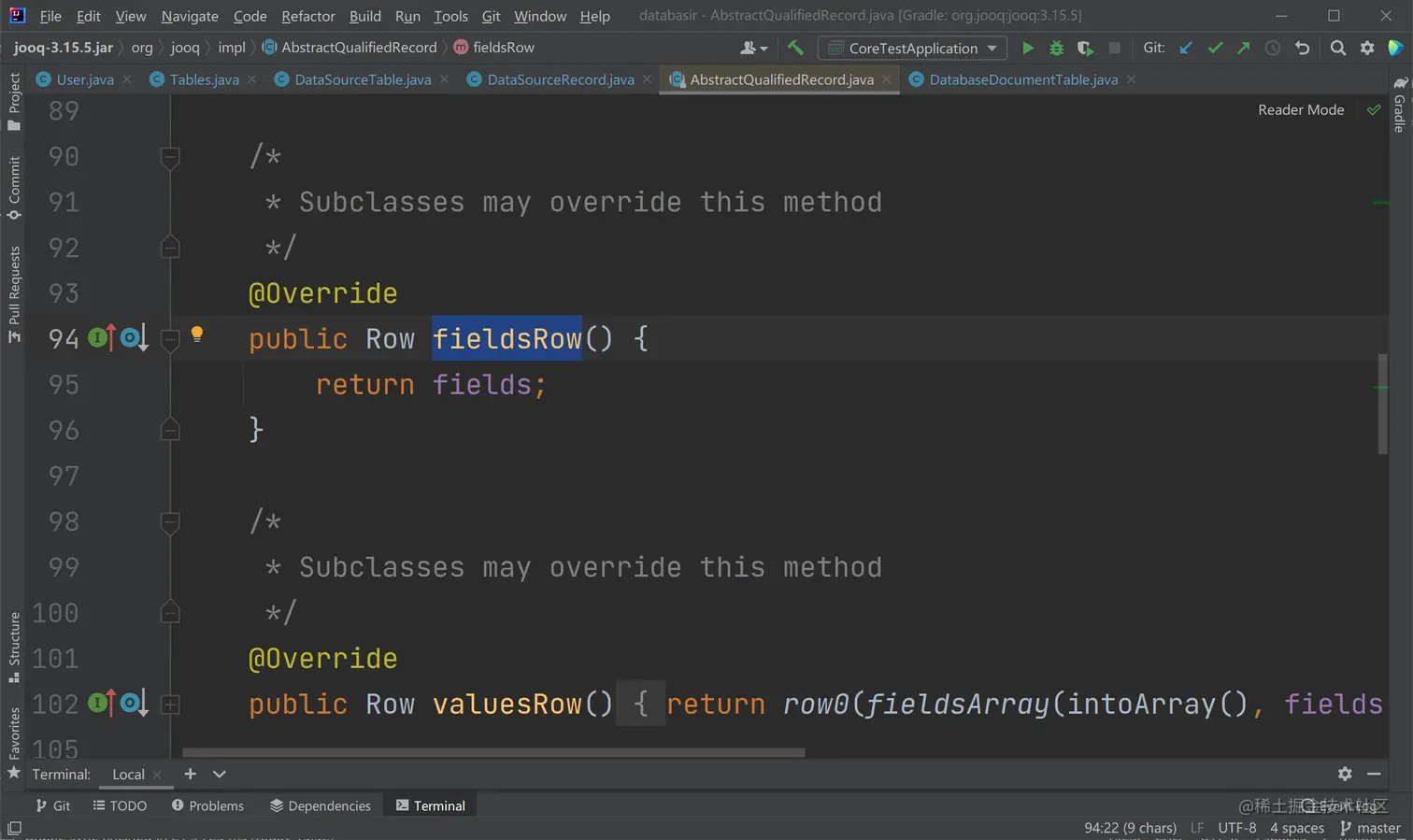The width and height of the screenshot is (1413, 840).
Task: Click the Git Commit checkmark icon
Action: tap(1215, 48)
